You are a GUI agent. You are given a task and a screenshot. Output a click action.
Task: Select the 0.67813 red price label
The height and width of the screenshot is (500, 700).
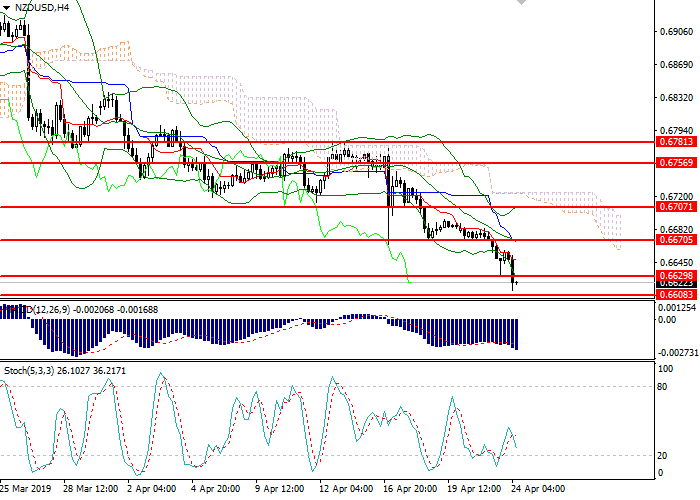click(671, 142)
